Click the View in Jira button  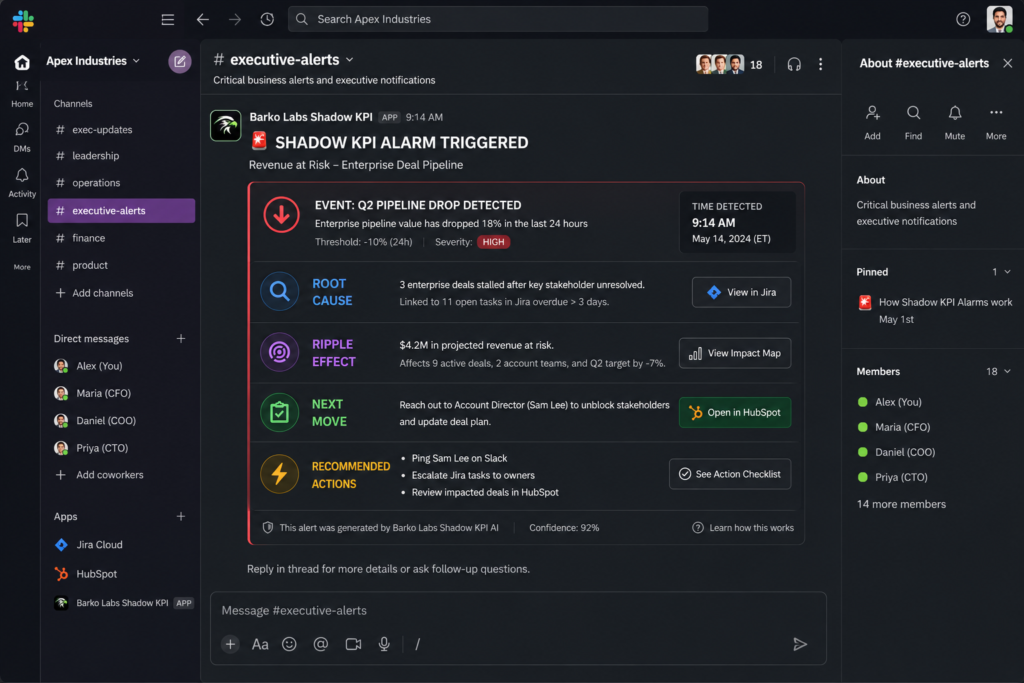(741, 292)
